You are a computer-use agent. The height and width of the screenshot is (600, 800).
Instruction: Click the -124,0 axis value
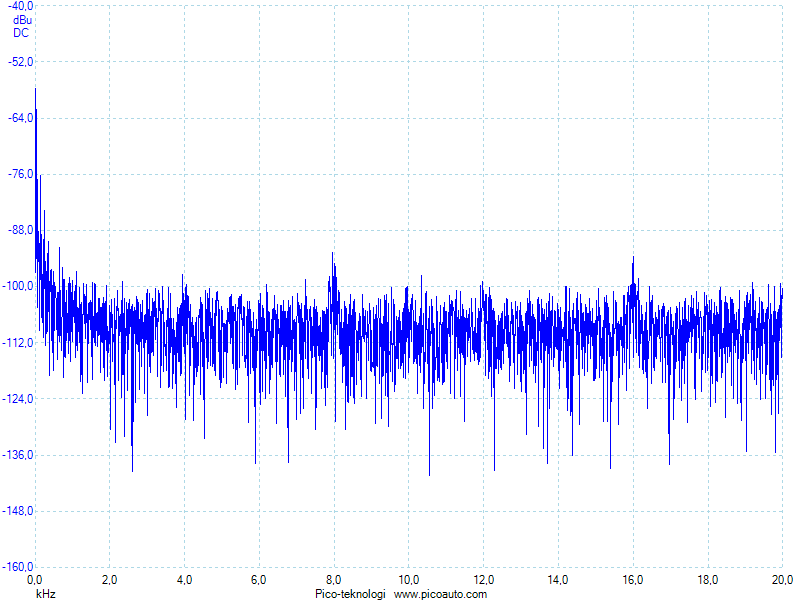coord(18,398)
